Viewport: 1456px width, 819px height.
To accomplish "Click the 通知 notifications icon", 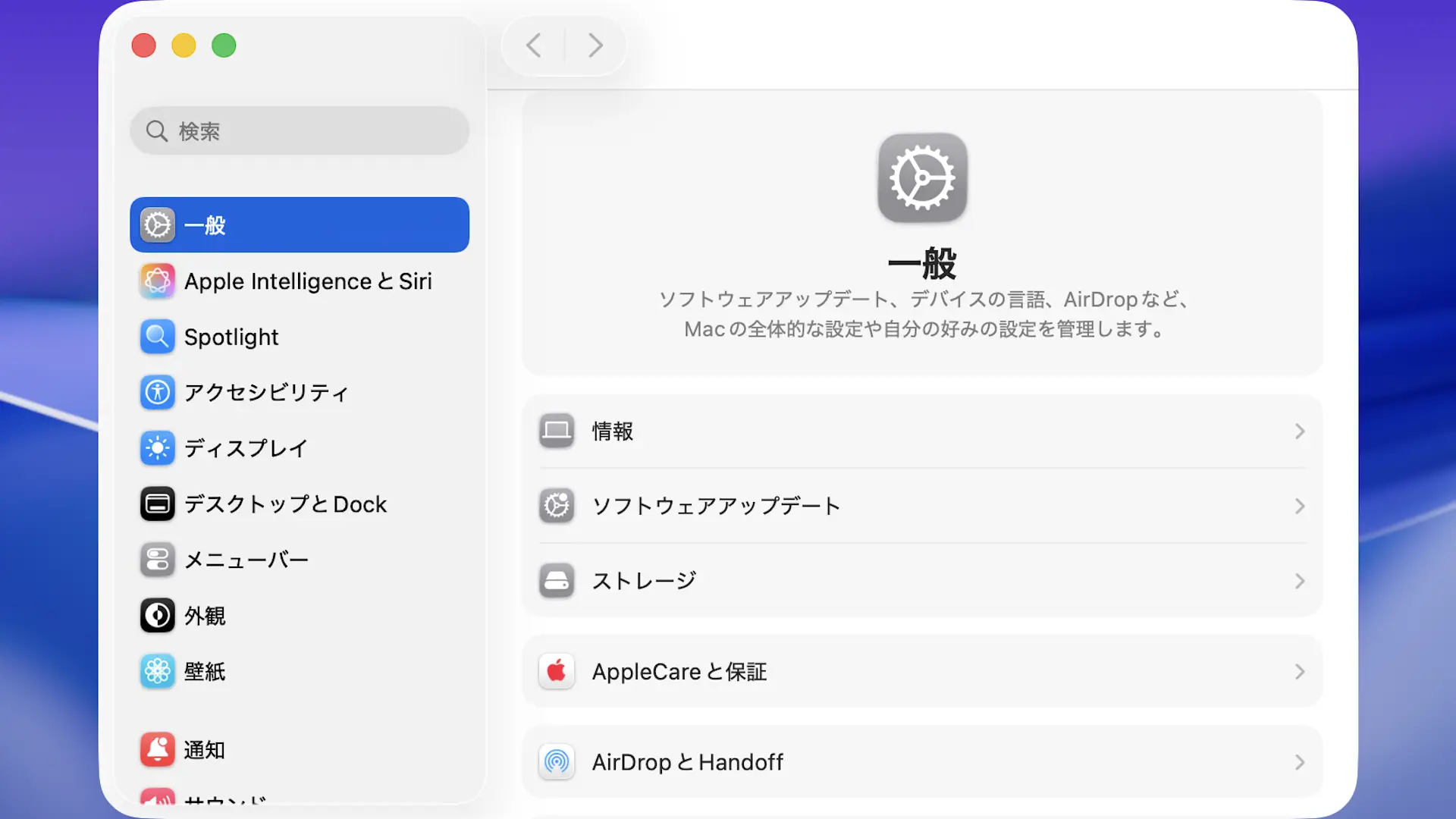I will pos(157,750).
